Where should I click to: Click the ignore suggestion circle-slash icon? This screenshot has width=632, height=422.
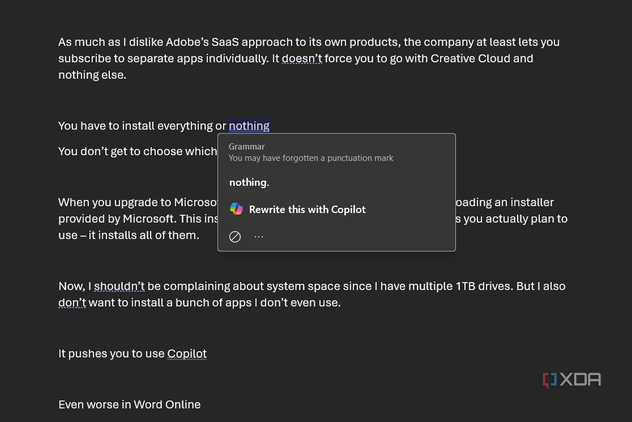(x=235, y=237)
